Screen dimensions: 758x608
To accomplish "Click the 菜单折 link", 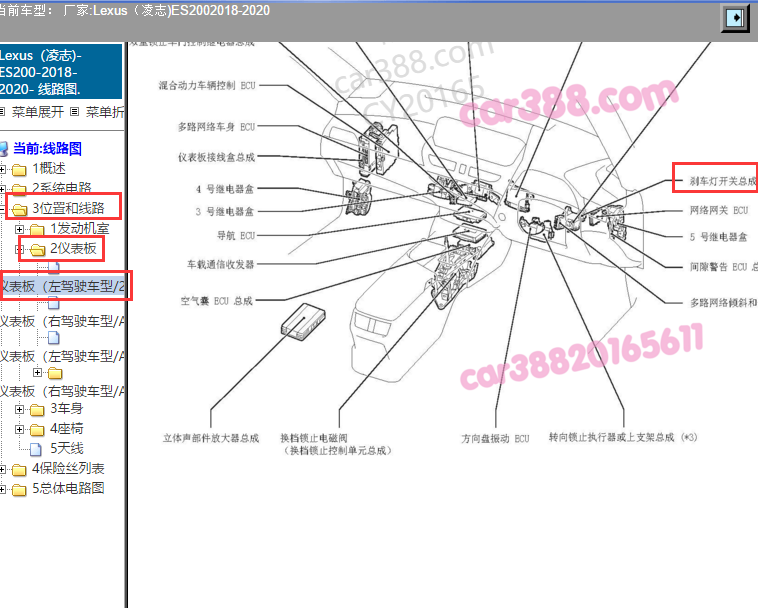I will click(x=104, y=112).
